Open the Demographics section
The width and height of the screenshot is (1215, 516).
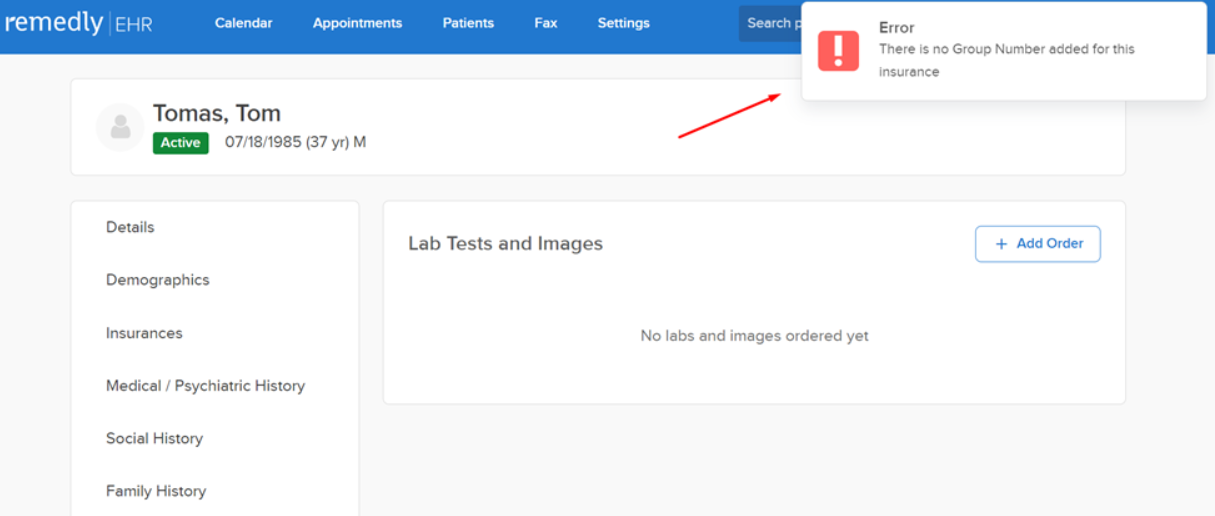pos(158,280)
